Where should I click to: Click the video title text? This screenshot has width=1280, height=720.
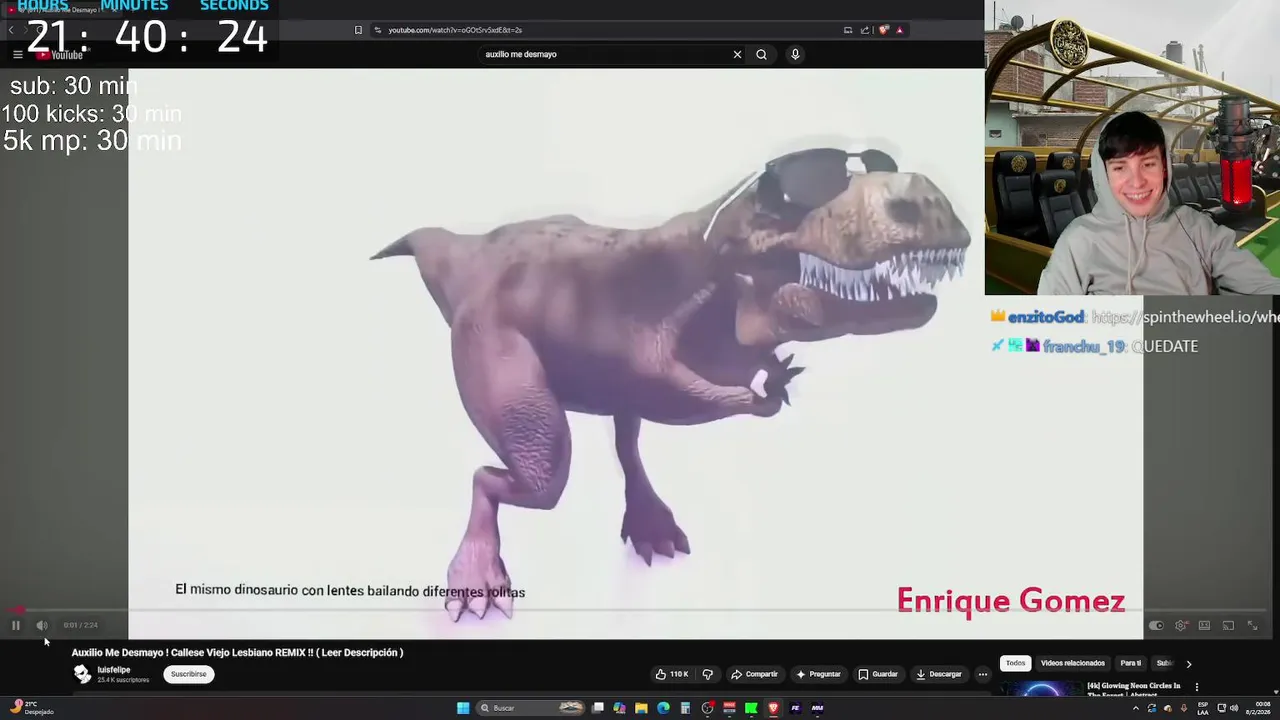(237, 652)
